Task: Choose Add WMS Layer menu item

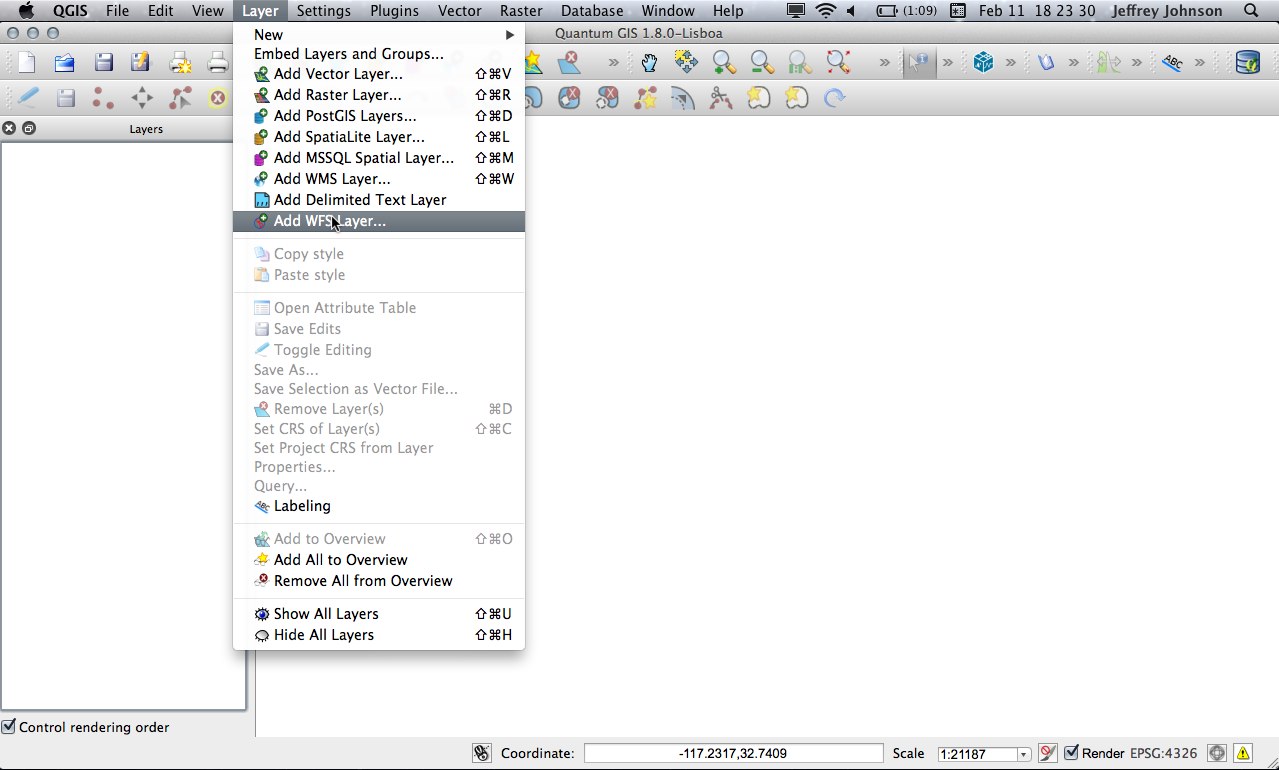Action: (379, 179)
